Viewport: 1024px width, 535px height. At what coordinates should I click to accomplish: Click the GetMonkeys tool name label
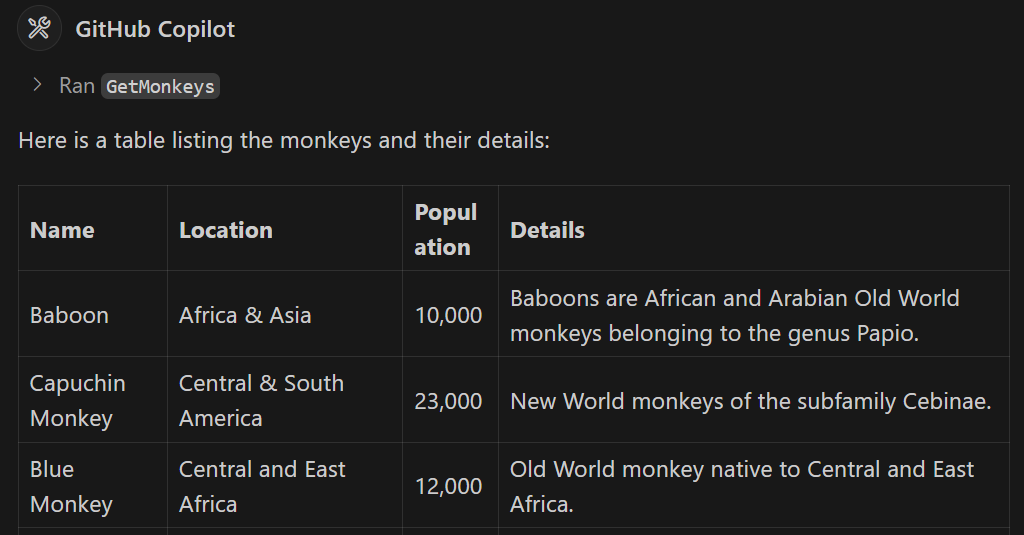[x=160, y=86]
